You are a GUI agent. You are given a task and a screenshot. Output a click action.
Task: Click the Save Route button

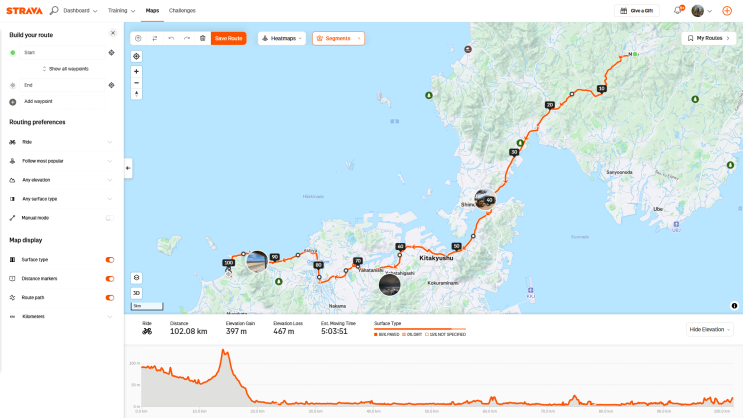(x=228, y=38)
